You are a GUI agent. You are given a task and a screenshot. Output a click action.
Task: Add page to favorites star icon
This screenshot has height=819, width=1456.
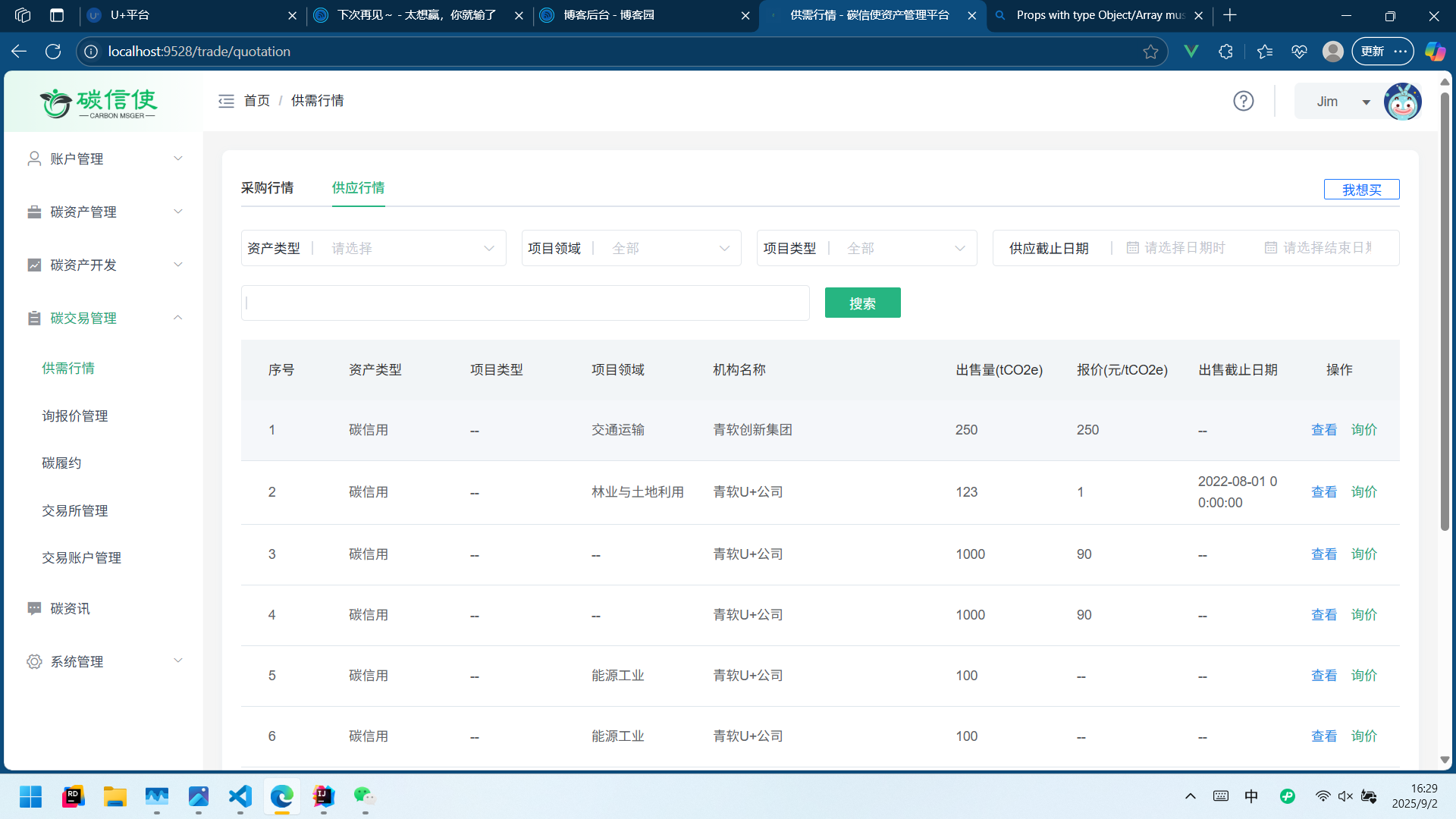click(1150, 52)
